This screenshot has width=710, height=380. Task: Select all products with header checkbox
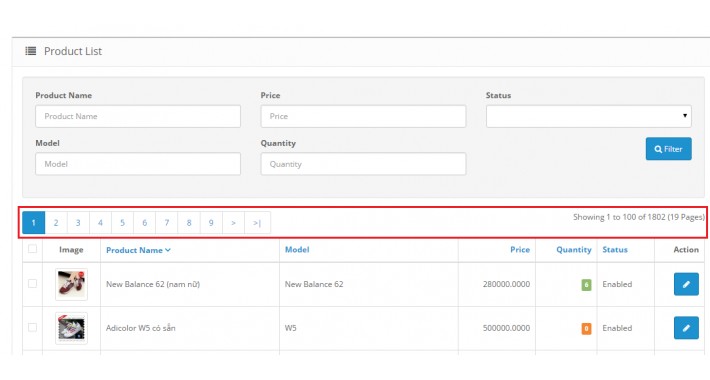tap(32, 249)
